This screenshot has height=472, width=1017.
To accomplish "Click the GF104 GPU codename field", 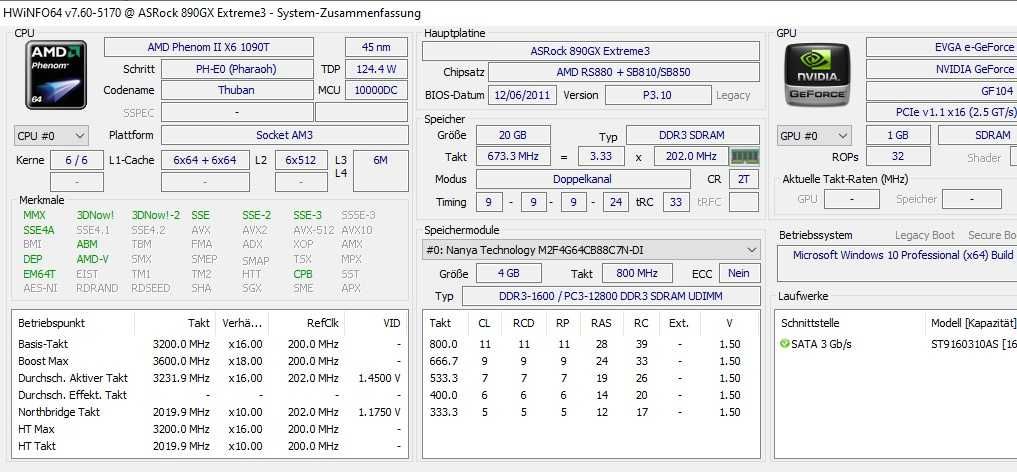I will (x=942, y=91).
